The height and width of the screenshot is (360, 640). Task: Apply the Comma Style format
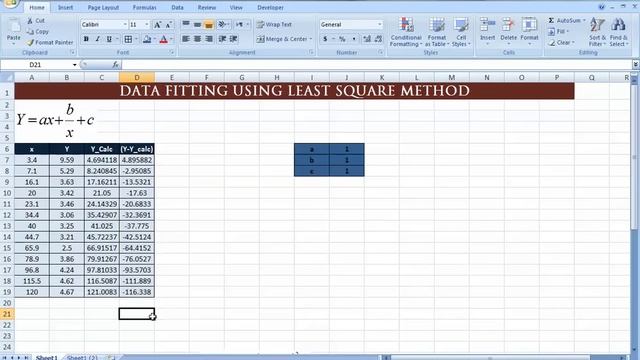(353, 39)
